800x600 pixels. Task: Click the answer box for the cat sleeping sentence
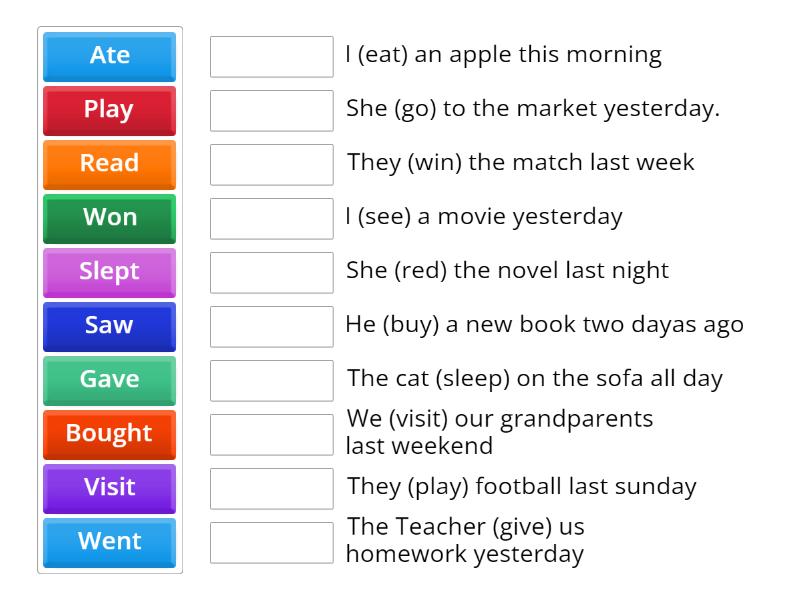[x=271, y=379]
